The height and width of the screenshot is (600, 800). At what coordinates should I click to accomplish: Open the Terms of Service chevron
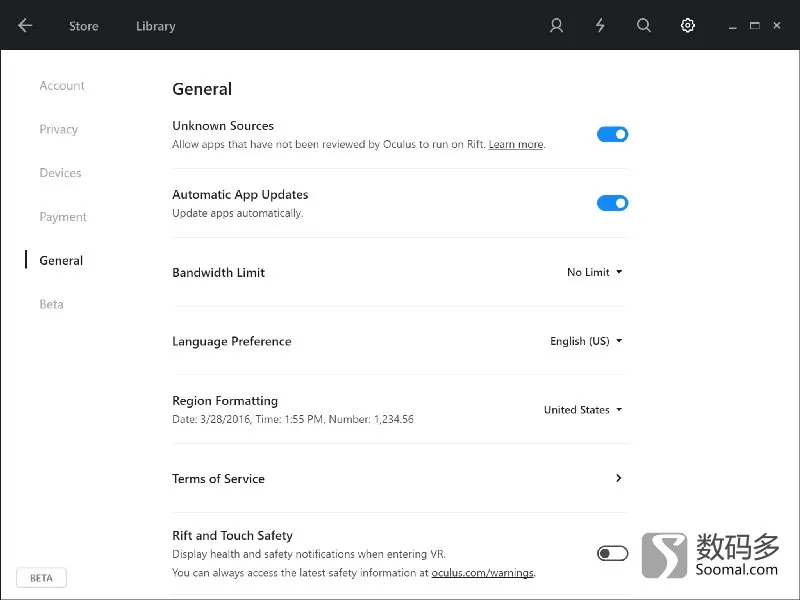click(618, 478)
